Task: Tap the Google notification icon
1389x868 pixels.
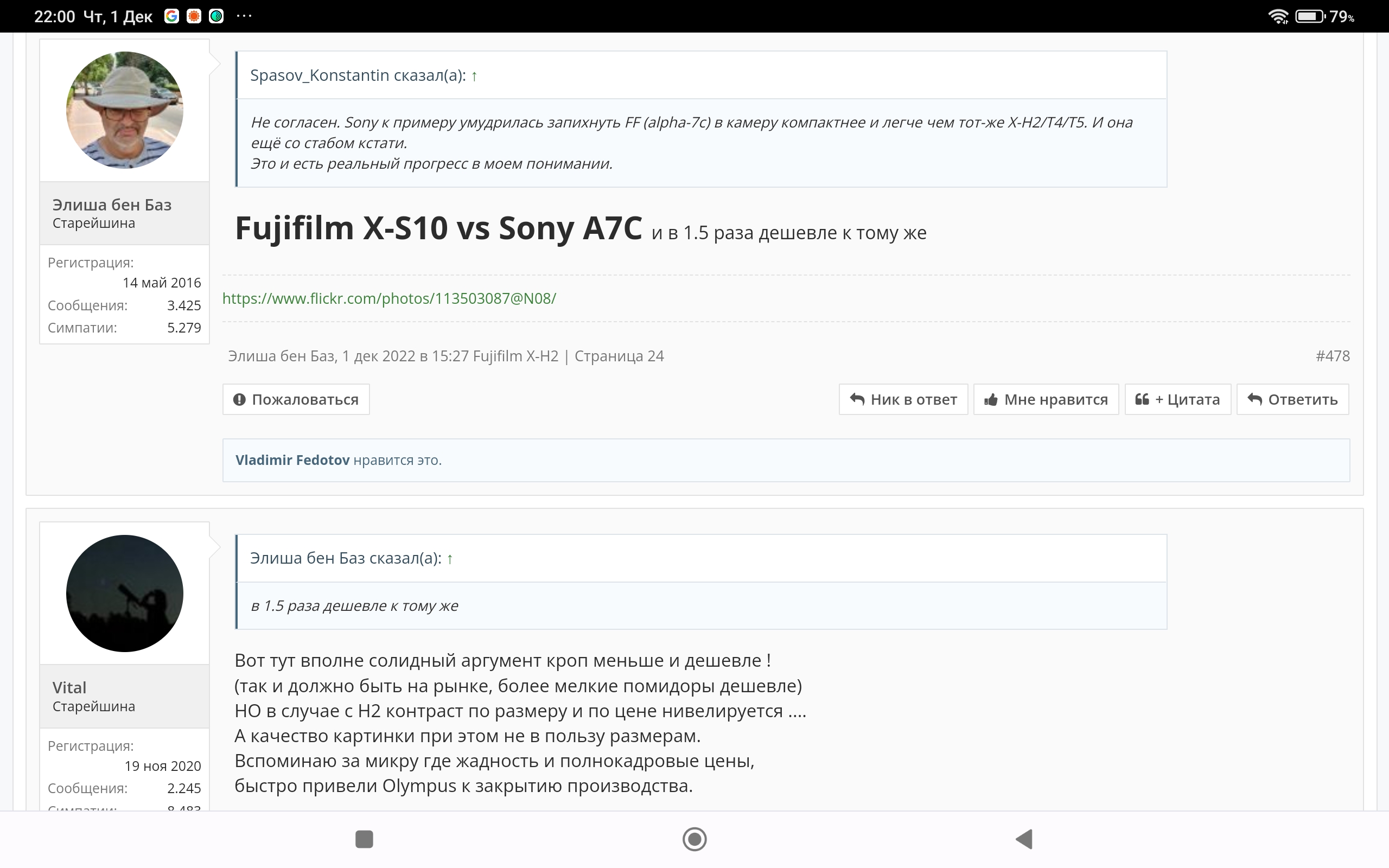Action: click(171, 16)
